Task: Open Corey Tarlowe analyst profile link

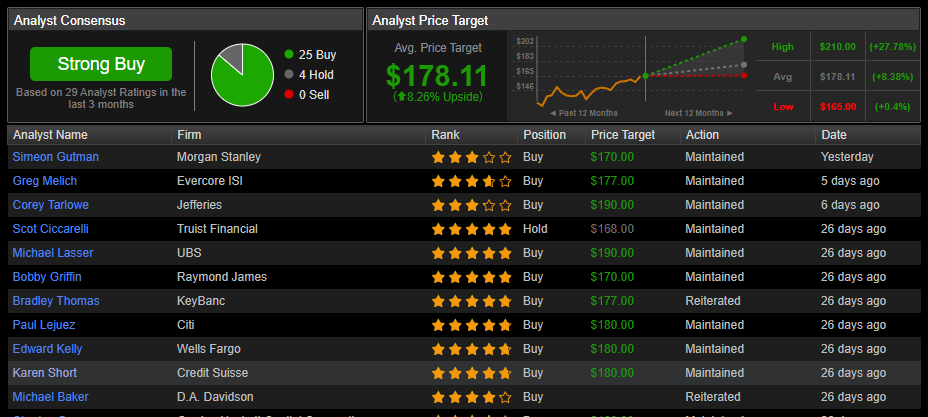Action: (51, 205)
